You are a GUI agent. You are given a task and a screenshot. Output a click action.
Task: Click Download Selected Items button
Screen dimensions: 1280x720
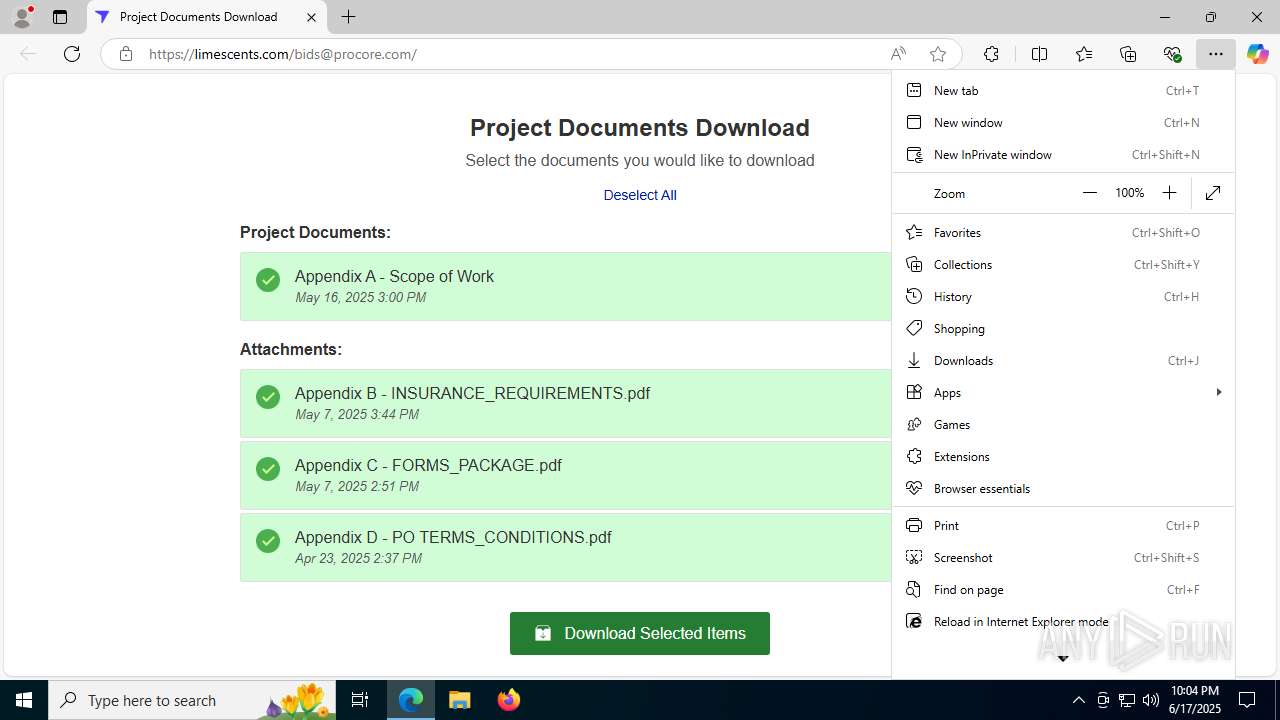[x=640, y=633]
